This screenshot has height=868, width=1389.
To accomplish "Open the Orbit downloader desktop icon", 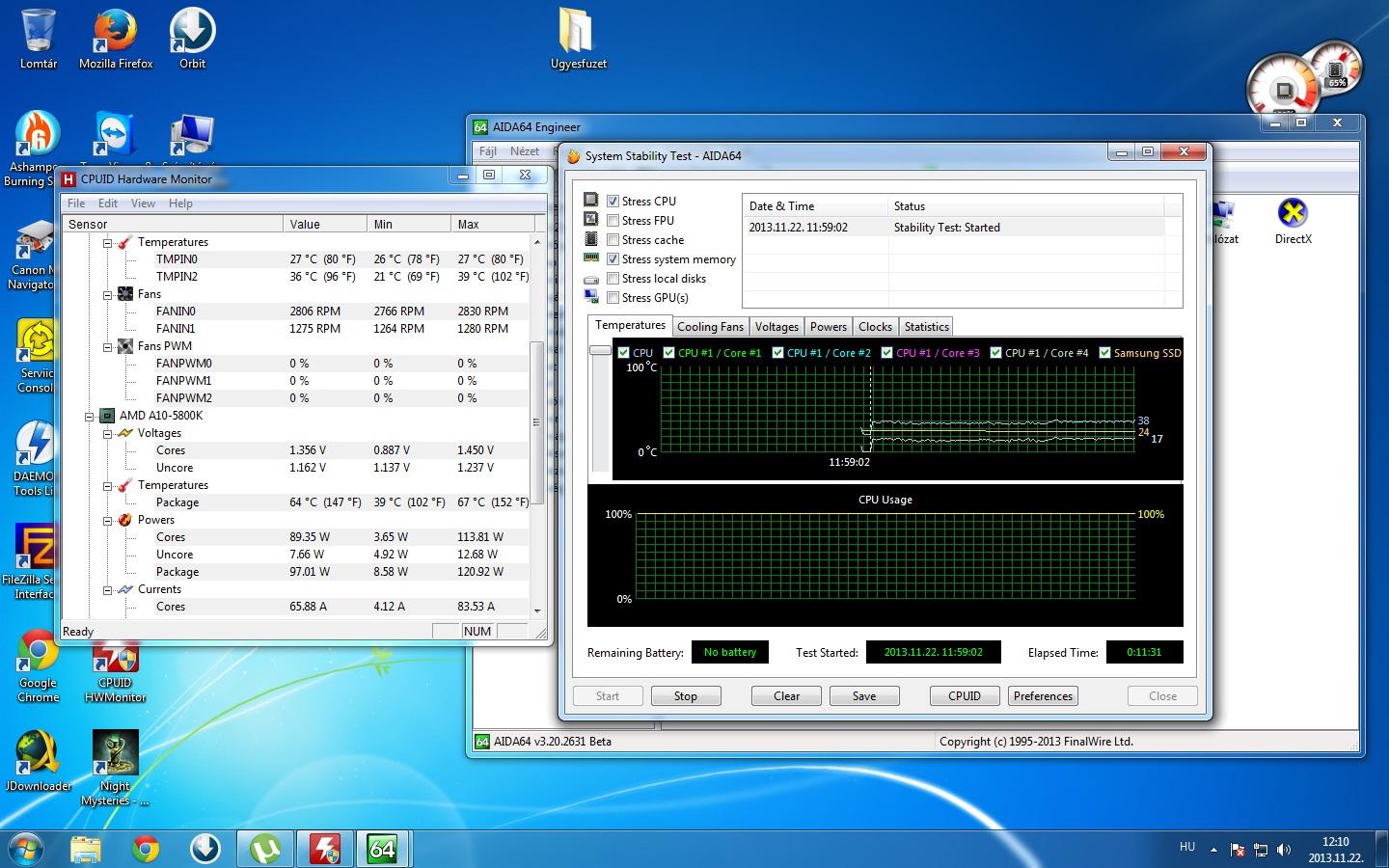I will tap(192, 39).
